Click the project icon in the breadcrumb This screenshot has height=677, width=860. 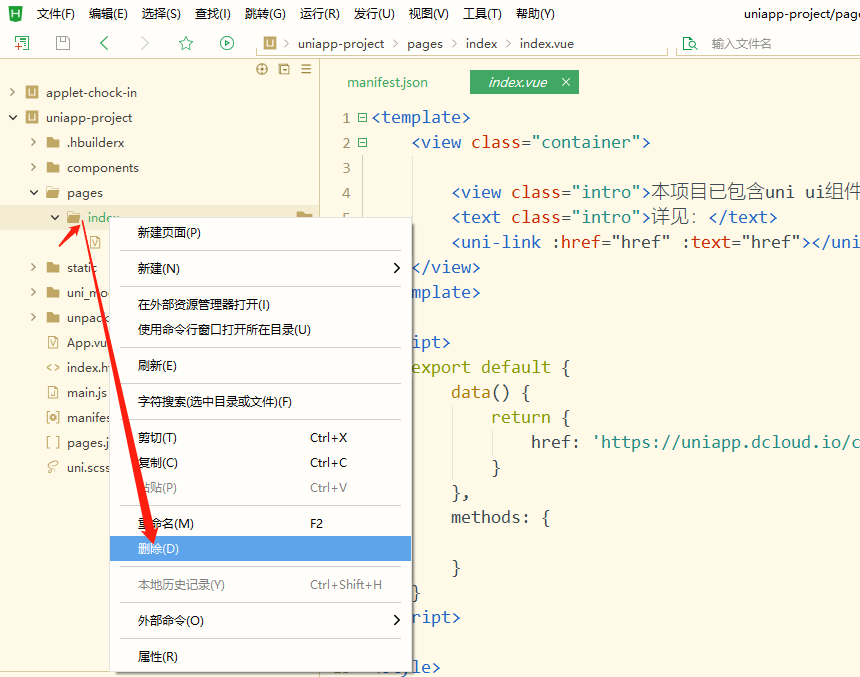(270, 43)
